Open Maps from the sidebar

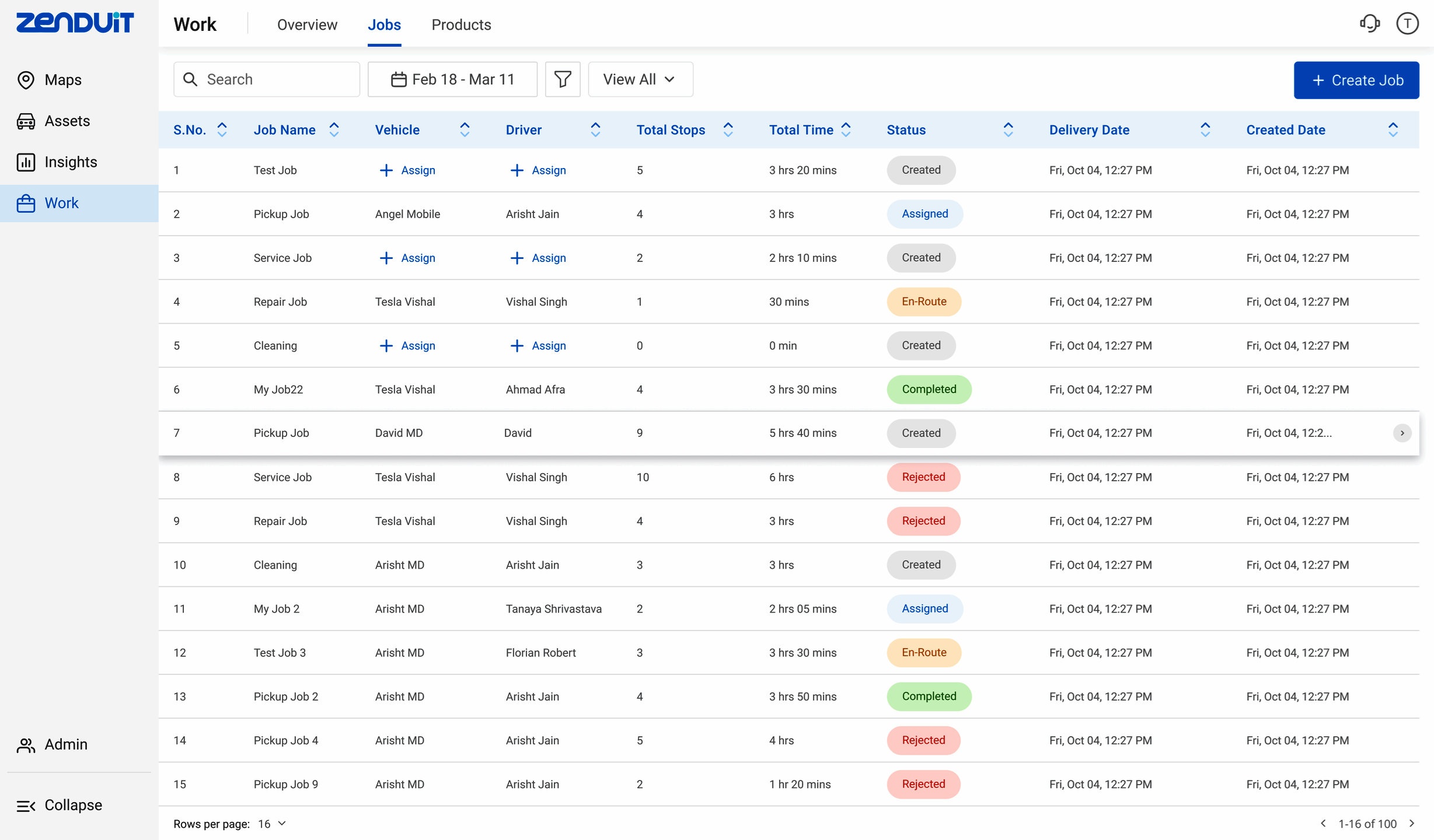tap(63, 80)
